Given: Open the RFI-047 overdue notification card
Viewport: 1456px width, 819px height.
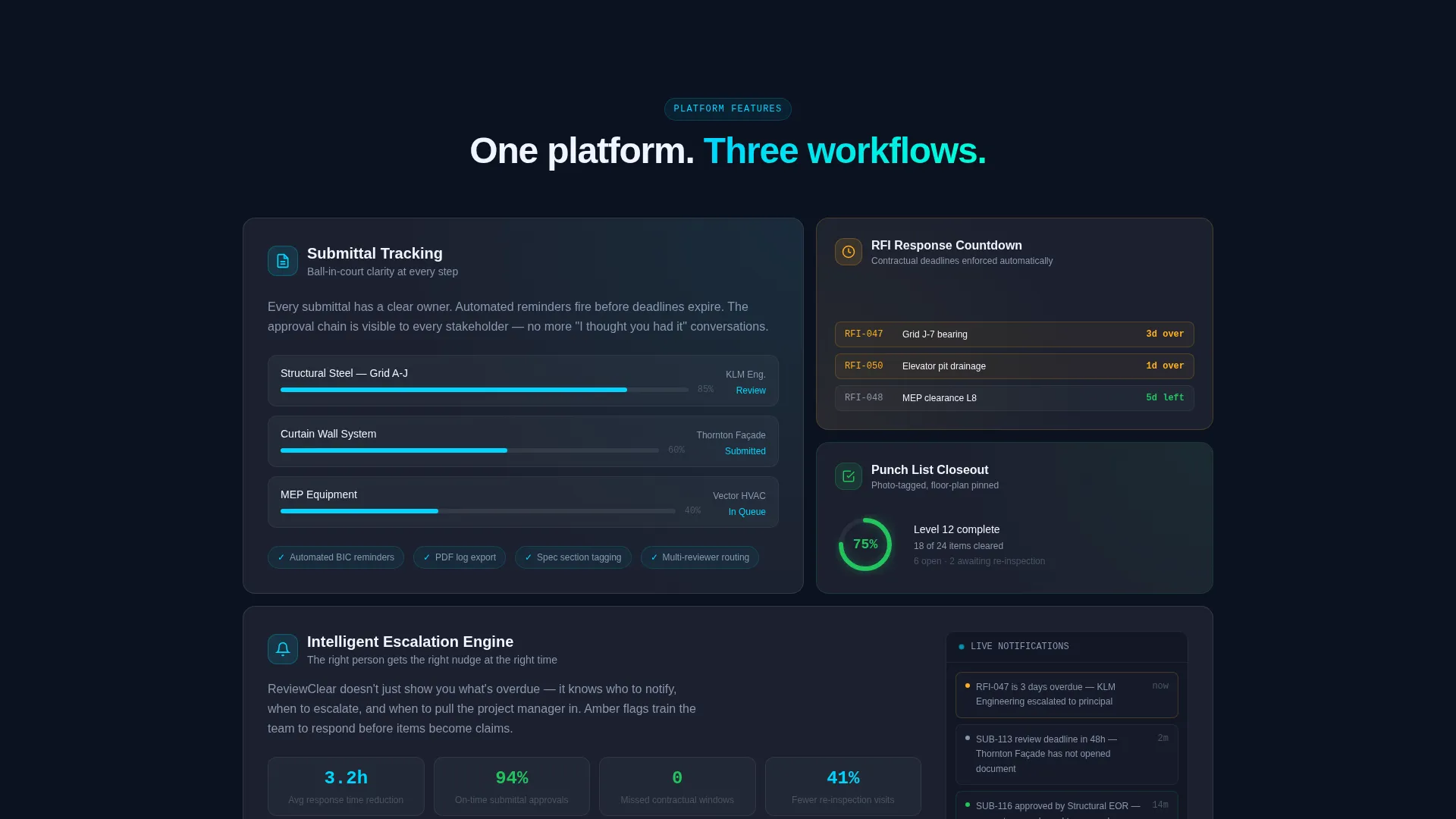Looking at the screenshot, I should pyautogui.click(x=1067, y=695).
